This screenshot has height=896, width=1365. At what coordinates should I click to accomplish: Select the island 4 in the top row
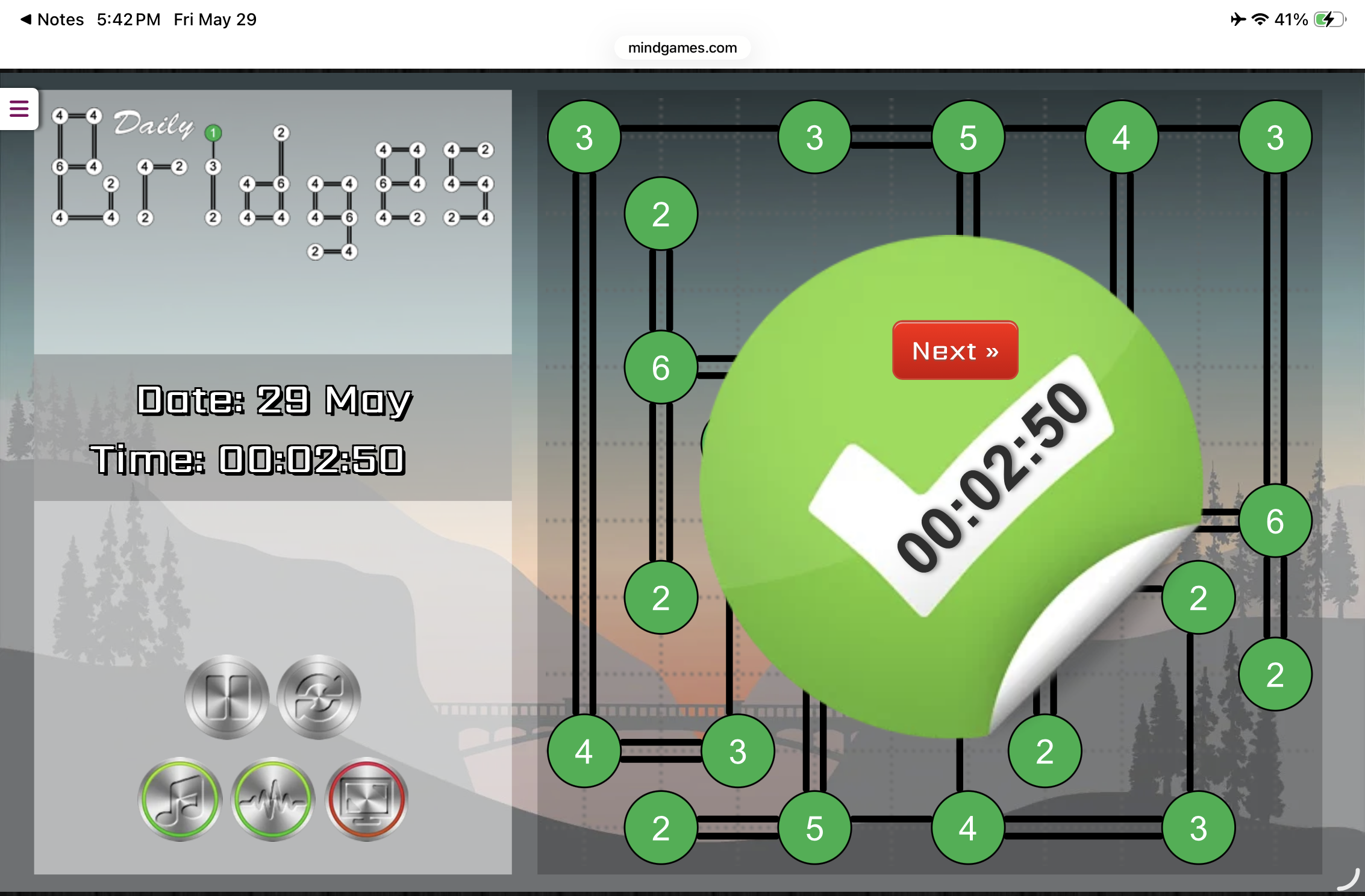1121,137
